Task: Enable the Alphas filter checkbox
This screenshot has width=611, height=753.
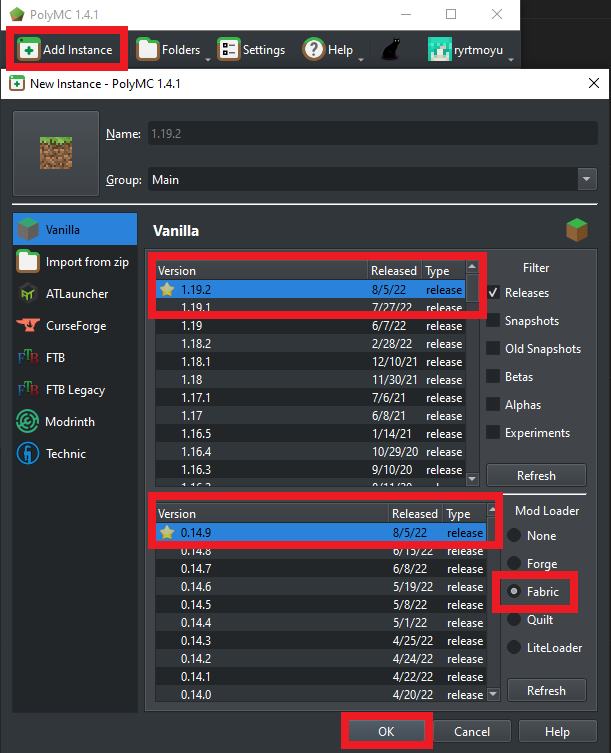Action: [x=493, y=404]
